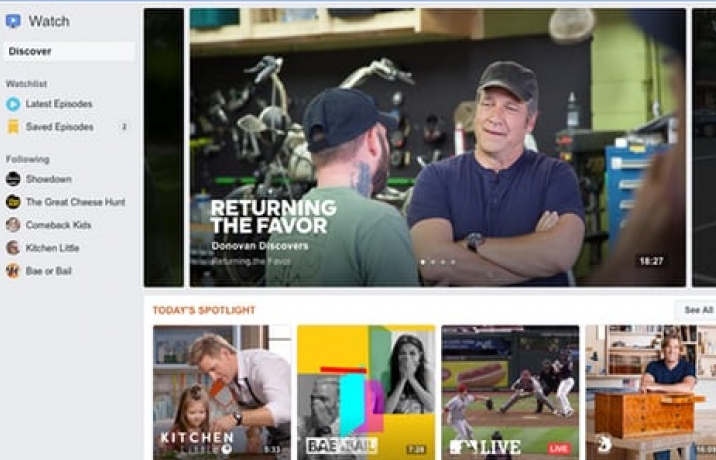Go to third carousel page dot
The image size is (716, 460).
click(443, 262)
